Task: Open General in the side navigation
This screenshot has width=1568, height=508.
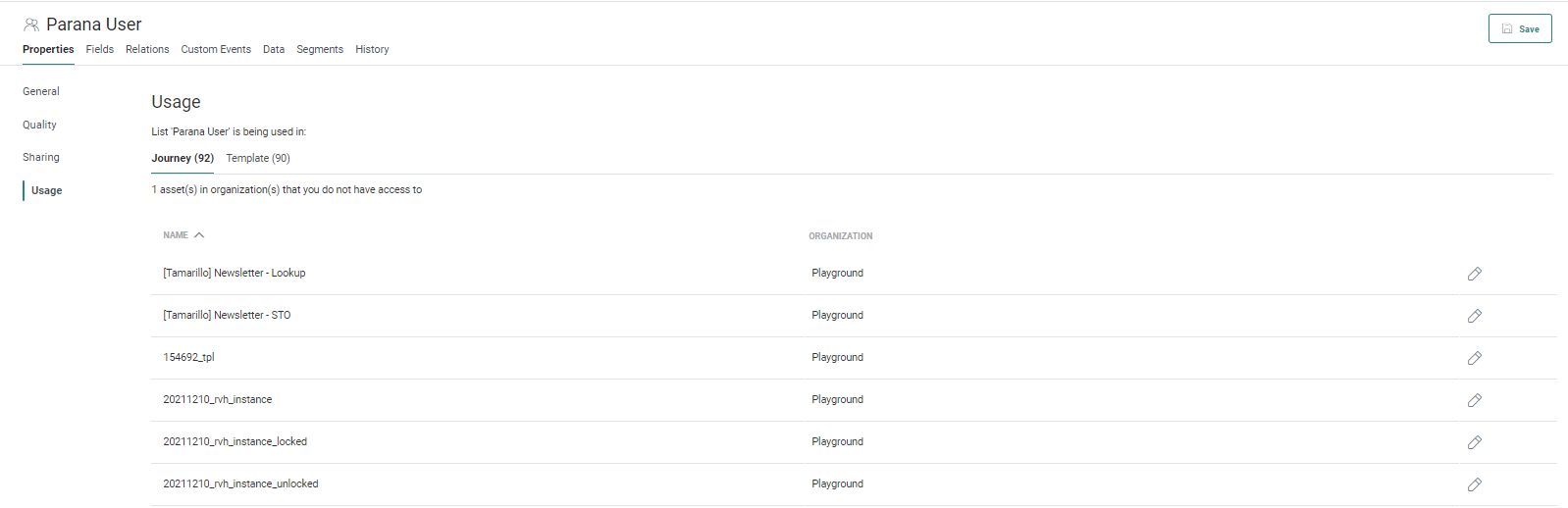Action: pos(41,91)
